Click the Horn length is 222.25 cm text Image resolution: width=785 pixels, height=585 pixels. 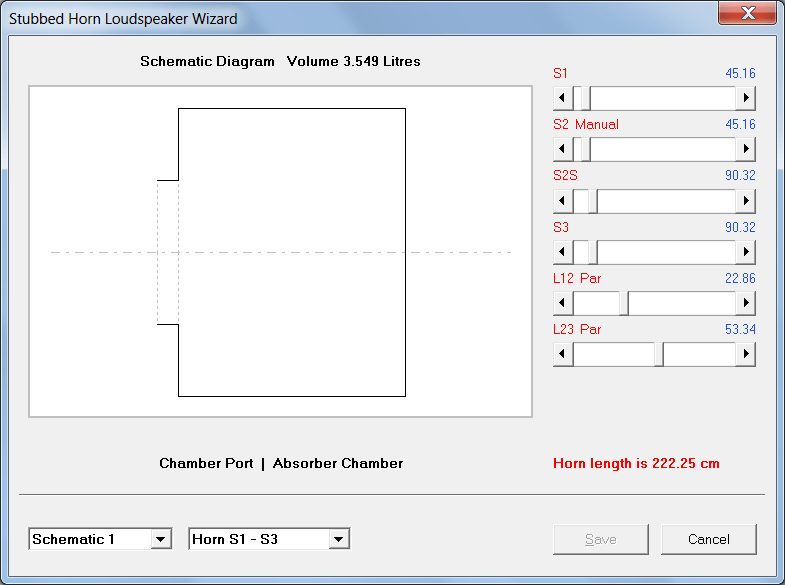point(636,463)
